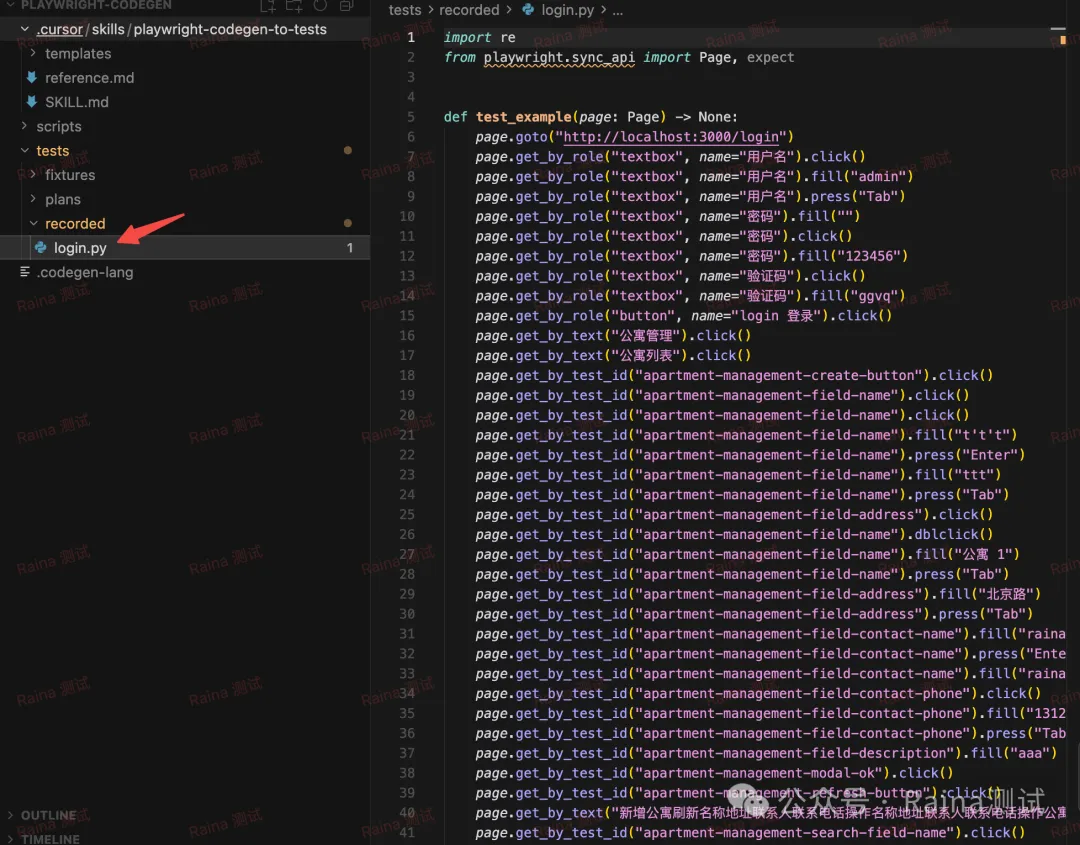Click the modified dot on tests folder
Viewport: 1080px width, 845px height.
coord(348,150)
